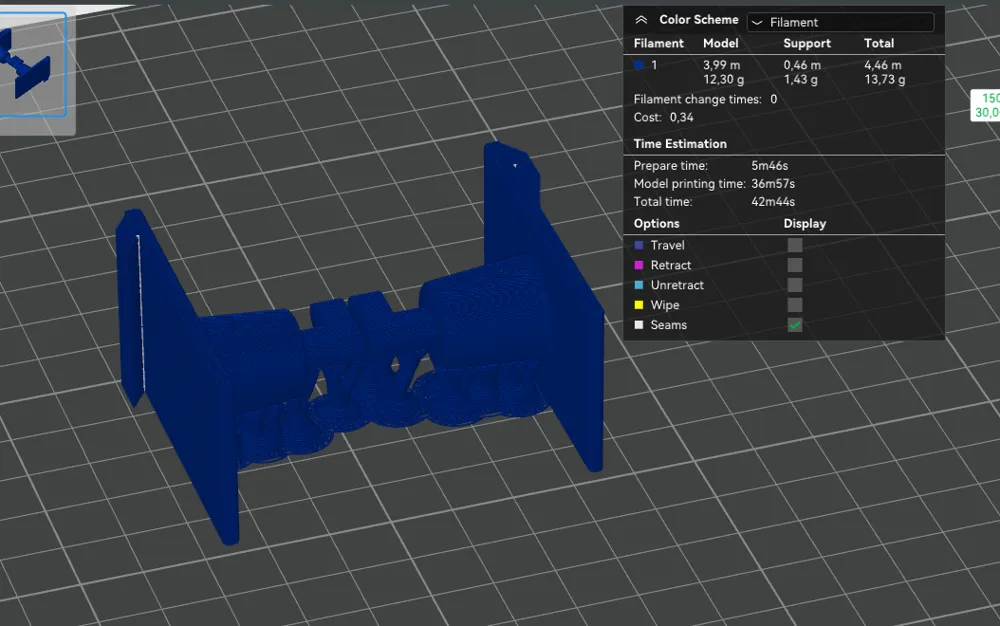This screenshot has width=1000, height=626.
Task: Click the Total column header
Action: point(879,43)
